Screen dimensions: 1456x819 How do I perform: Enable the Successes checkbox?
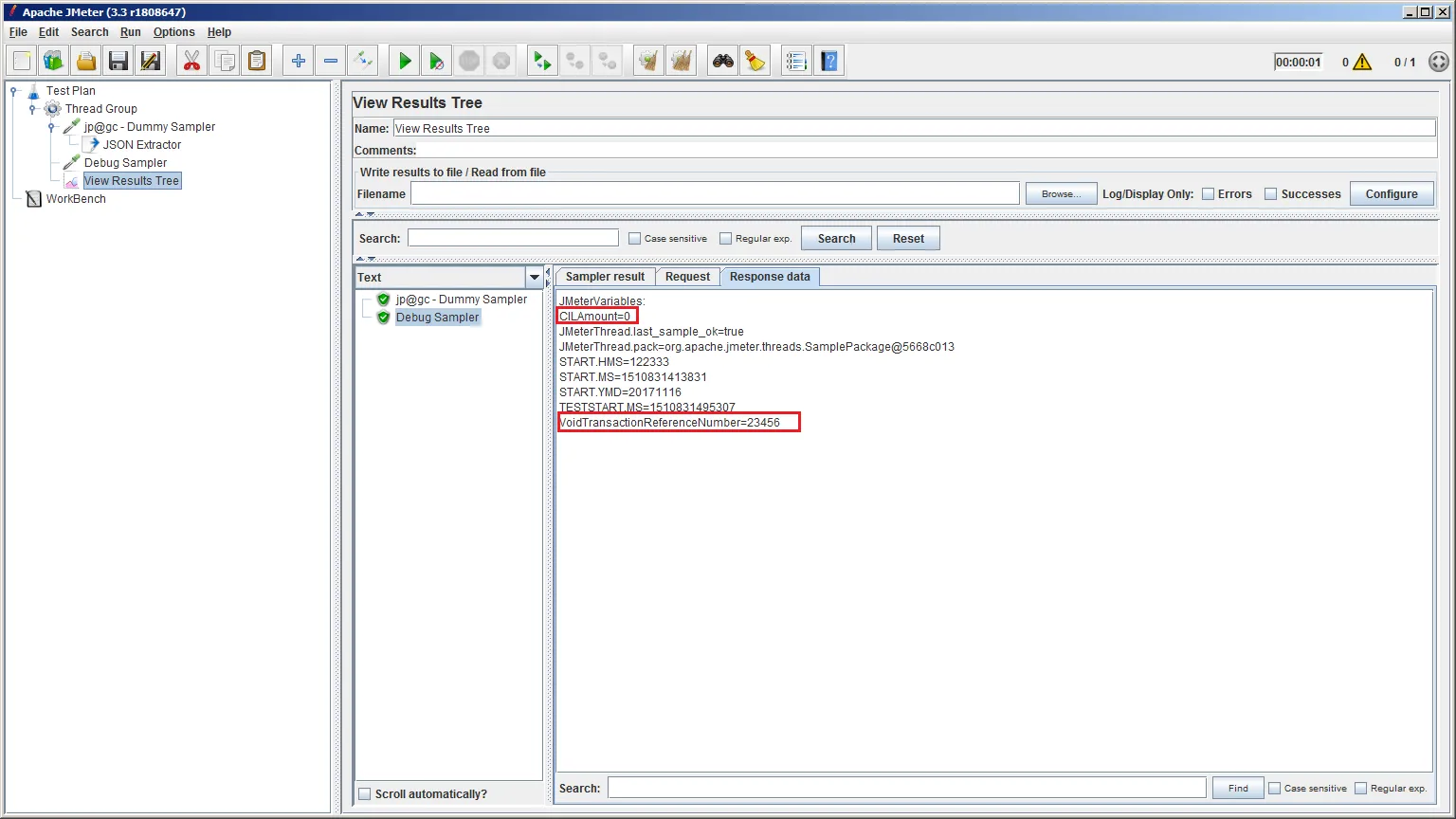pyautogui.click(x=1271, y=194)
